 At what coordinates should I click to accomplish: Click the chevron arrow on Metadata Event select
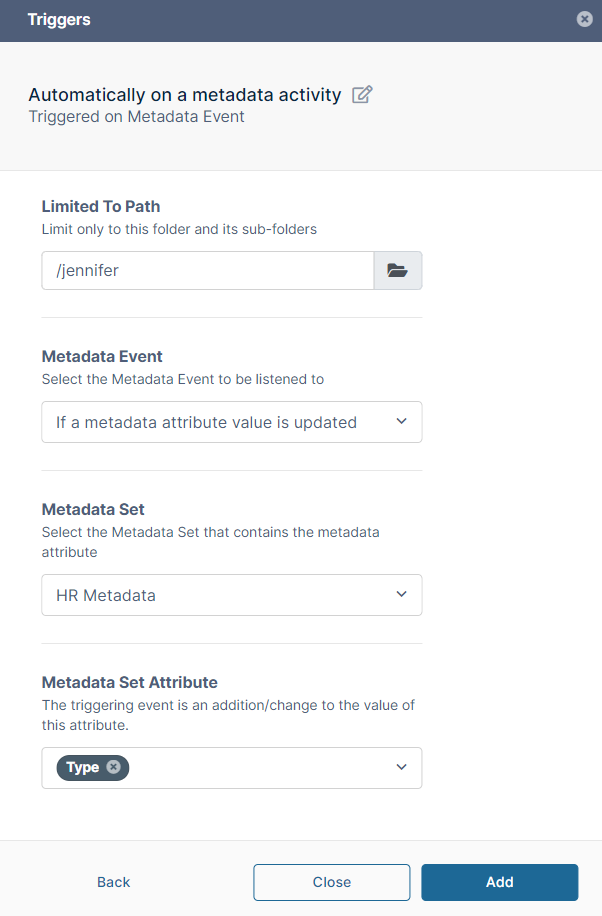(401, 422)
